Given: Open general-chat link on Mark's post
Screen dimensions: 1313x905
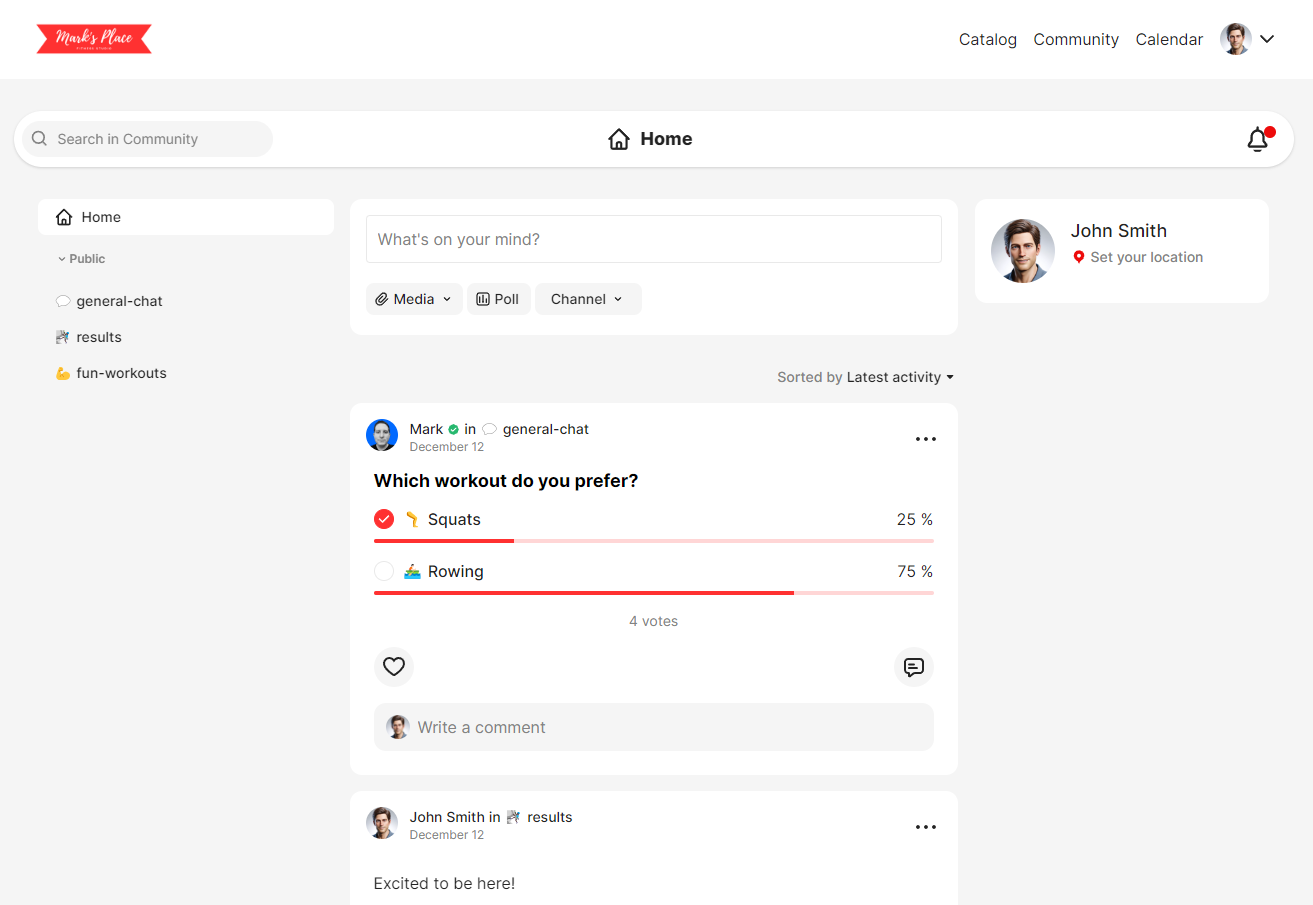Looking at the screenshot, I should (545, 429).
